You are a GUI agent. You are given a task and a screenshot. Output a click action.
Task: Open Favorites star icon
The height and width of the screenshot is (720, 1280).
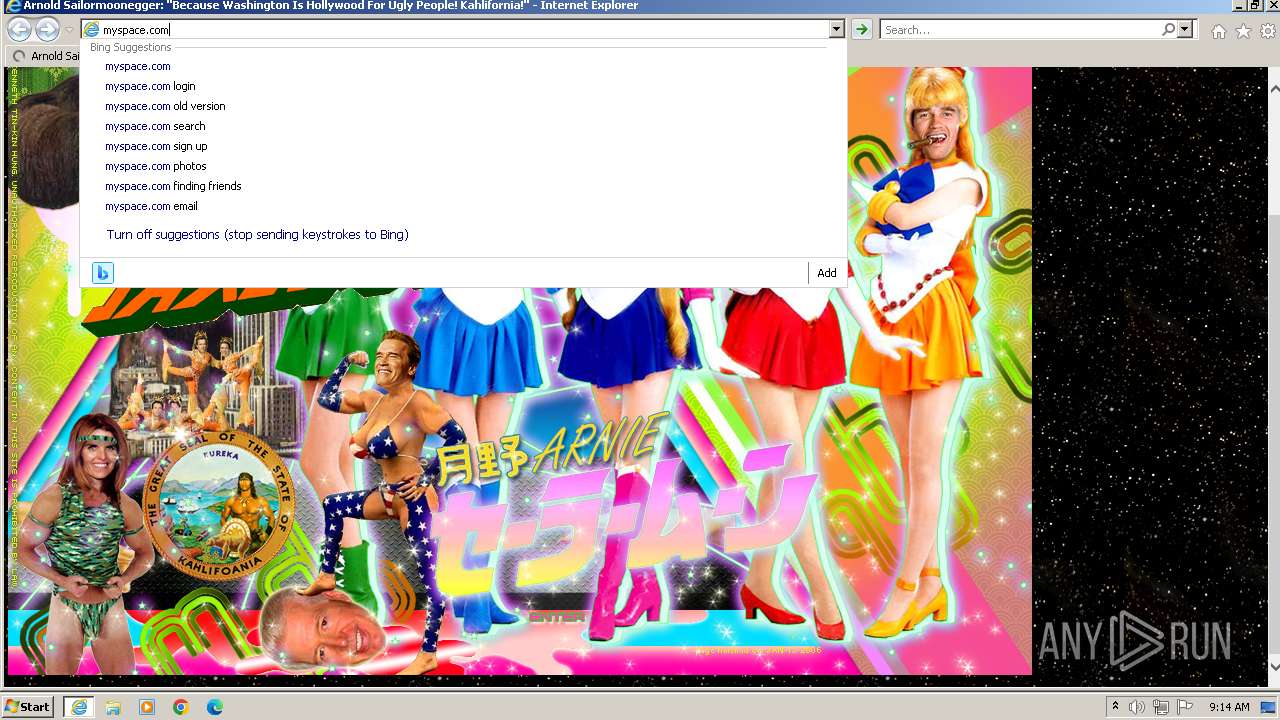(x=1243, y=31)
